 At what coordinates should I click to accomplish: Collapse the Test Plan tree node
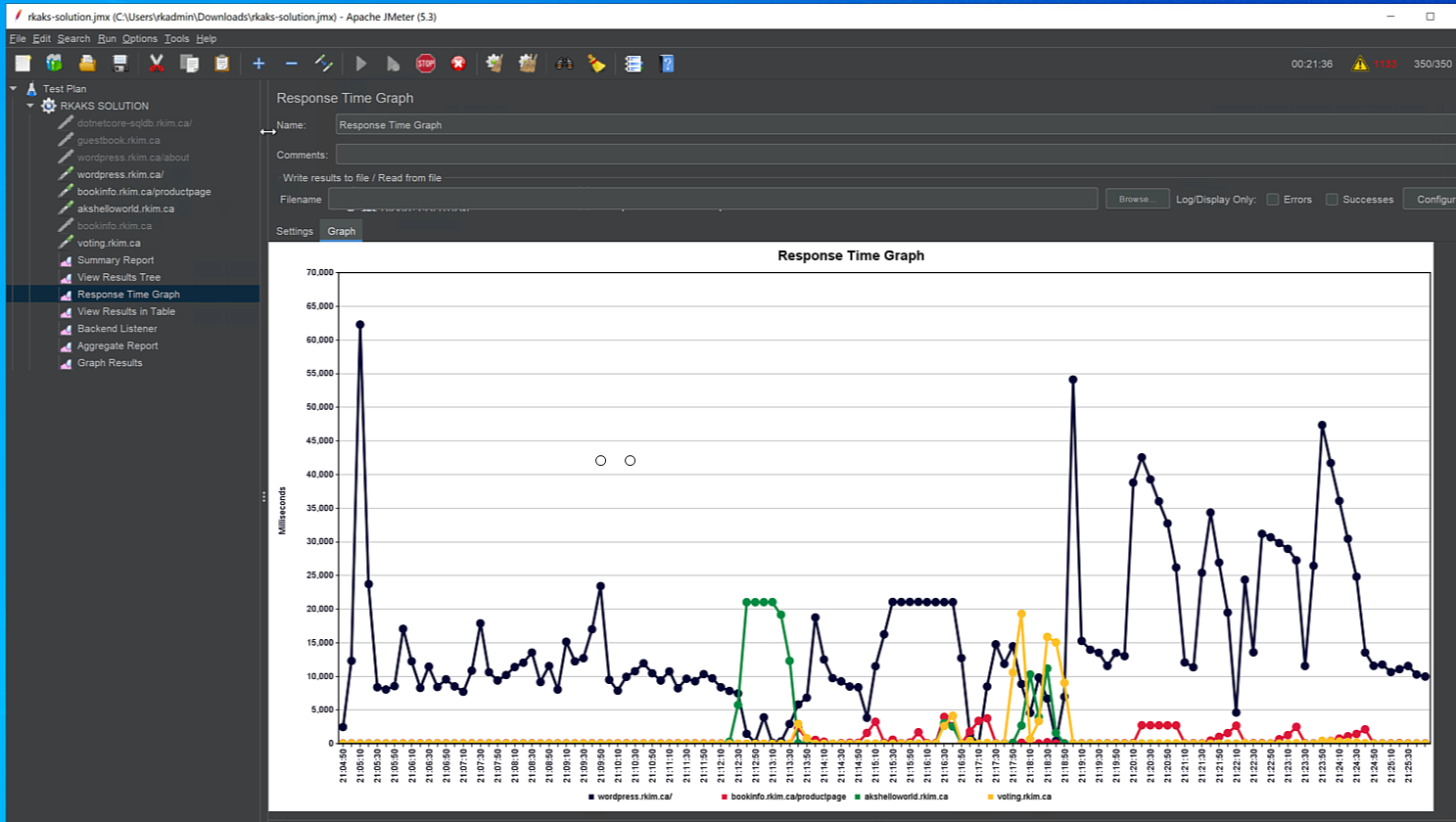pyautogui.click(x=14, y=89)
